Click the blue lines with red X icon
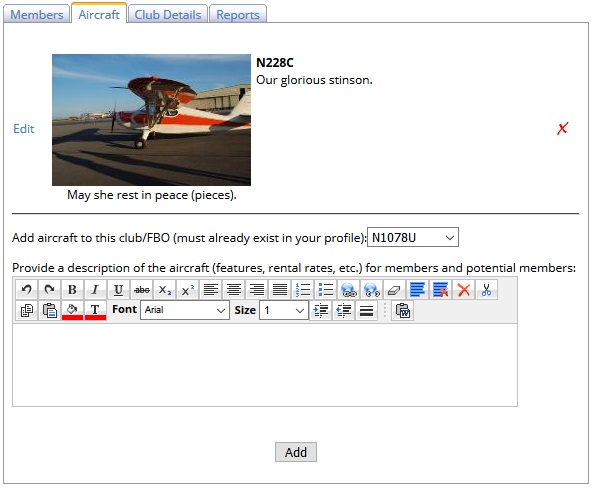Screen dimensions: 593x488 [441, 290]
